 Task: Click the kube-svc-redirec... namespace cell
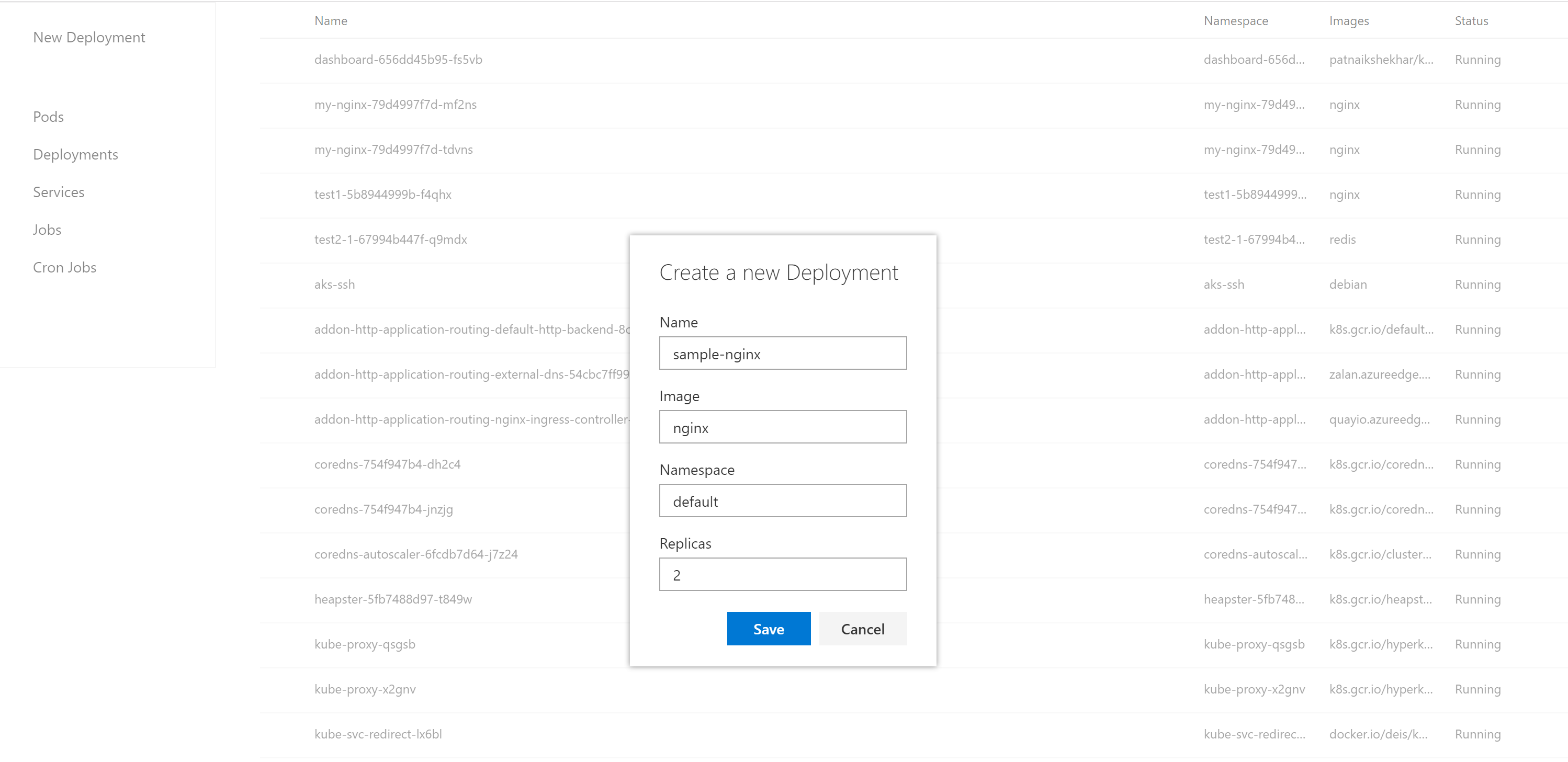click(1254, 734)
